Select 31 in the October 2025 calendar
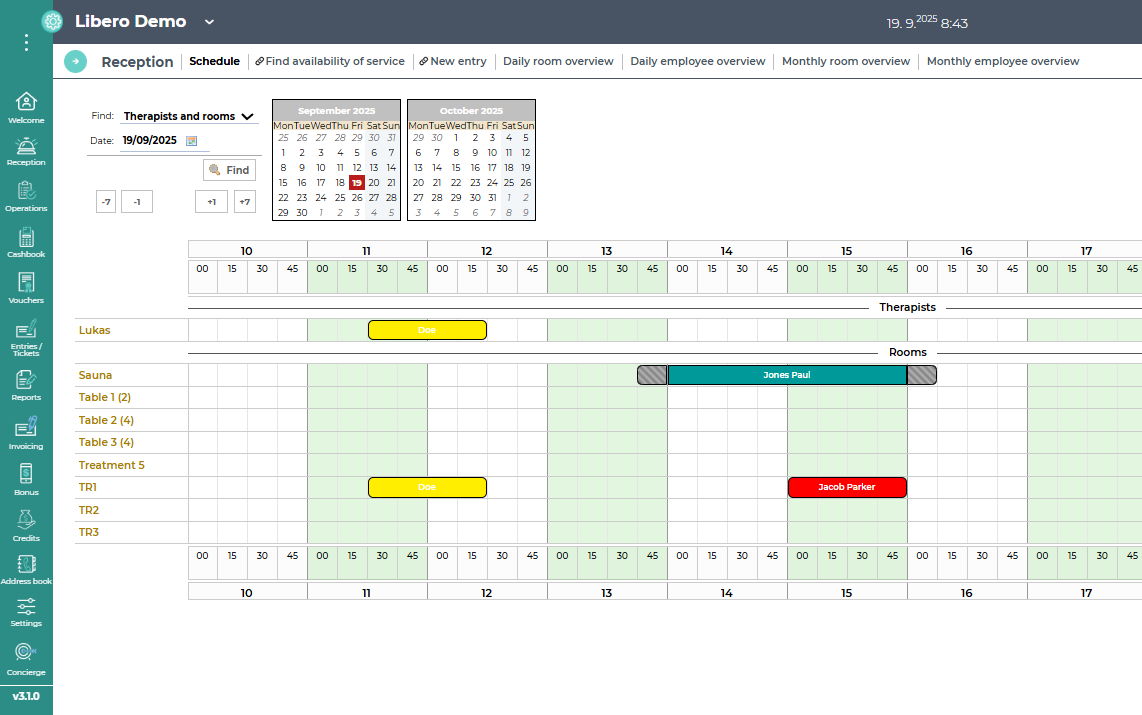This screenshot has height=715, width=1142. (x=492, y=197)
